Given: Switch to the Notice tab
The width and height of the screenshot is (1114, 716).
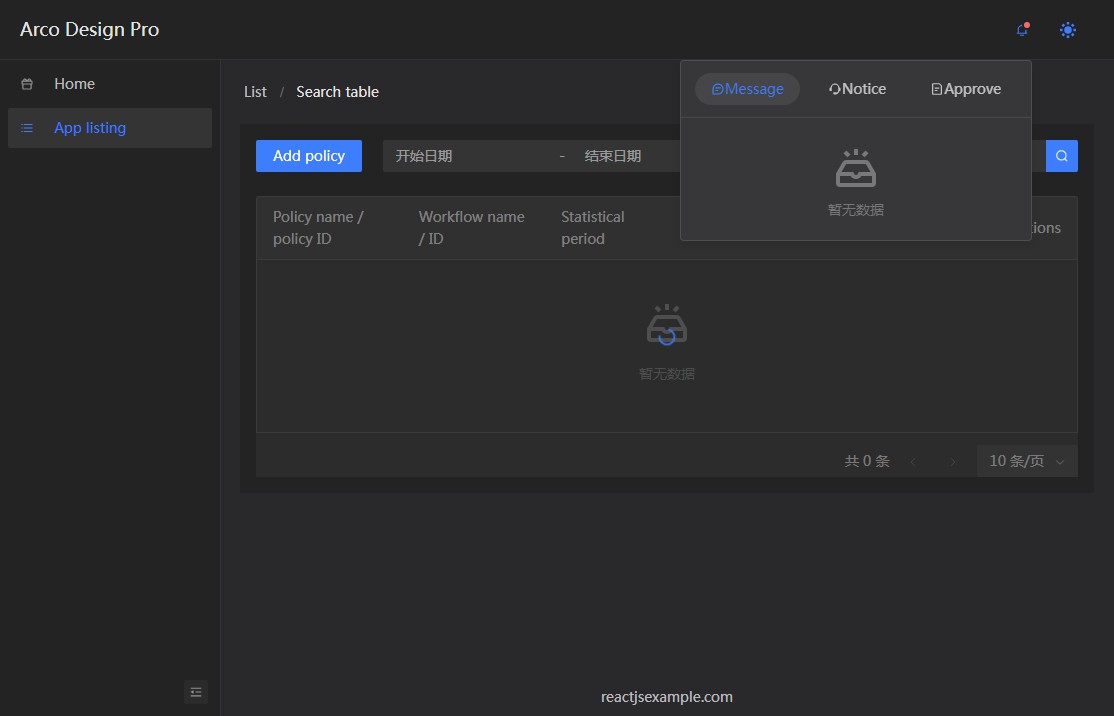Looking at the screenshot, I should 858,89.
